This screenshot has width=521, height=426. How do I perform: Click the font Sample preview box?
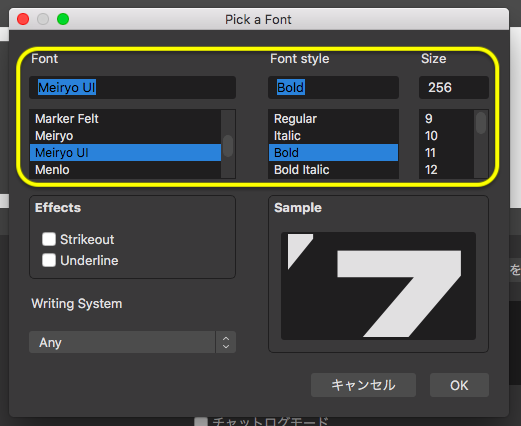[378, 286]
